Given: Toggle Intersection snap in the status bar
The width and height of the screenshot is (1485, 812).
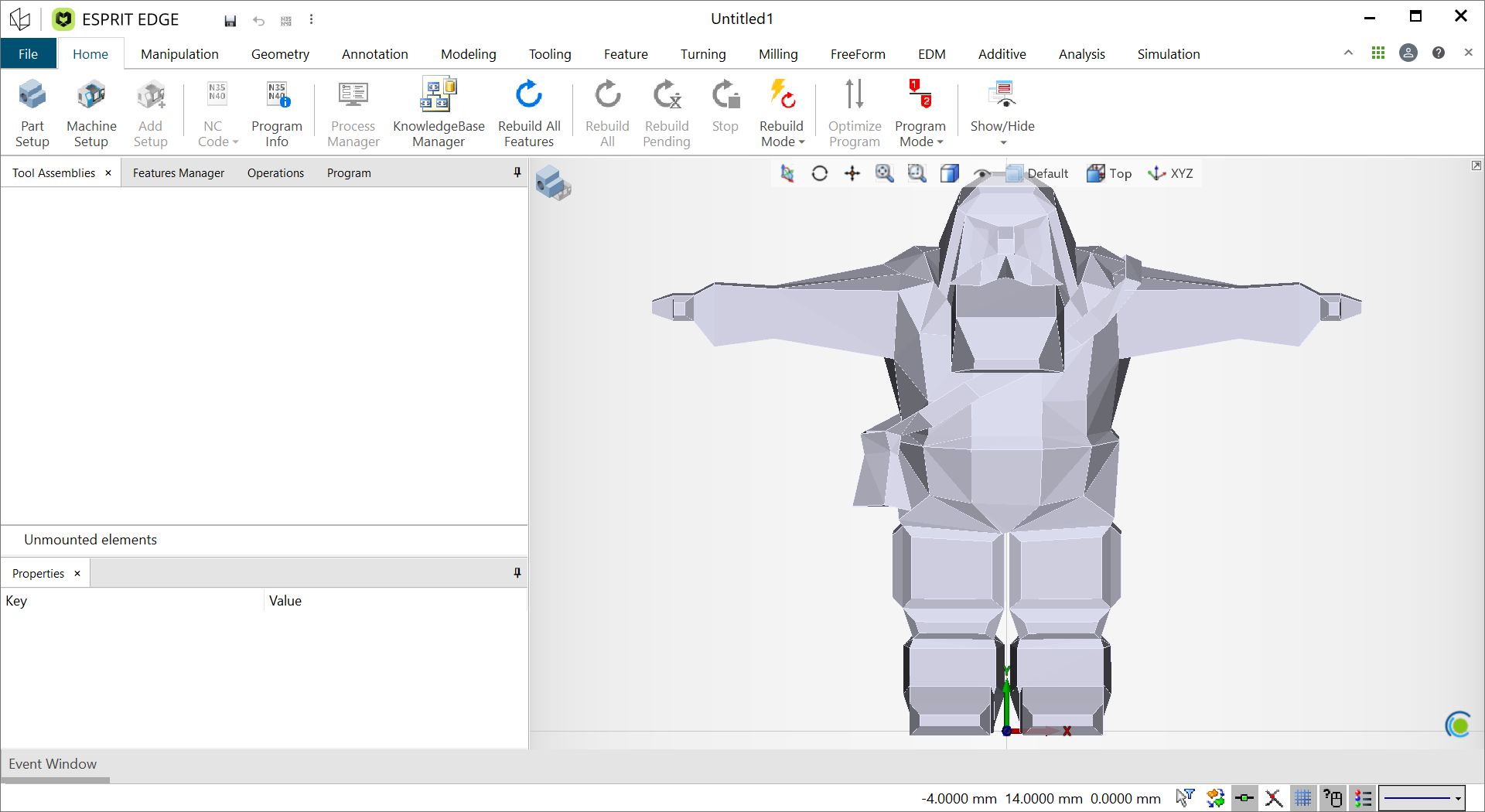Looking at the screenshot, I should pyautogui.click(x=1274, y=797).
